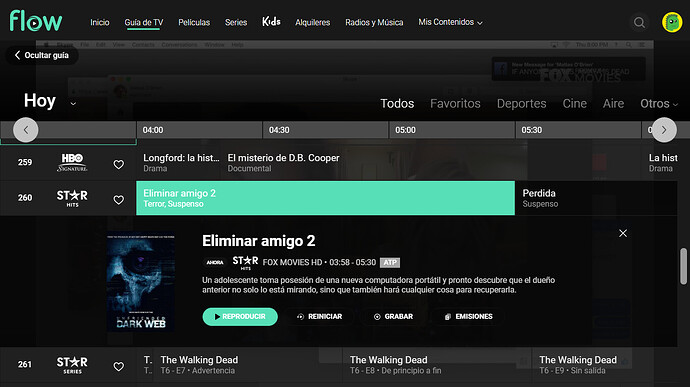
Task: Advance timeline with right arrow button
Action: (664, 130)
